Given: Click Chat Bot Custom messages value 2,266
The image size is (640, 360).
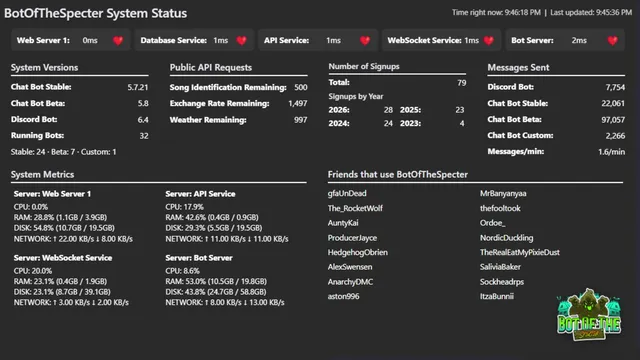Looking at the screenshot, I should point(615,136).
